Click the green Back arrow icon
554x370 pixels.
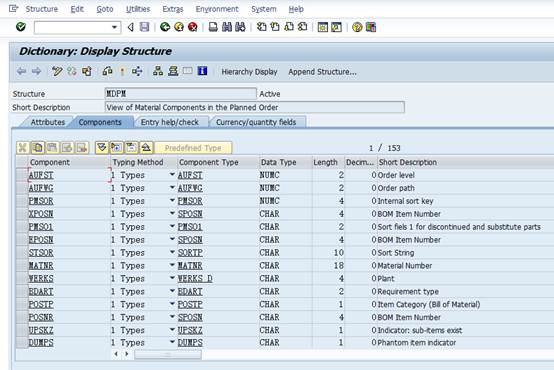click(165, 27)
